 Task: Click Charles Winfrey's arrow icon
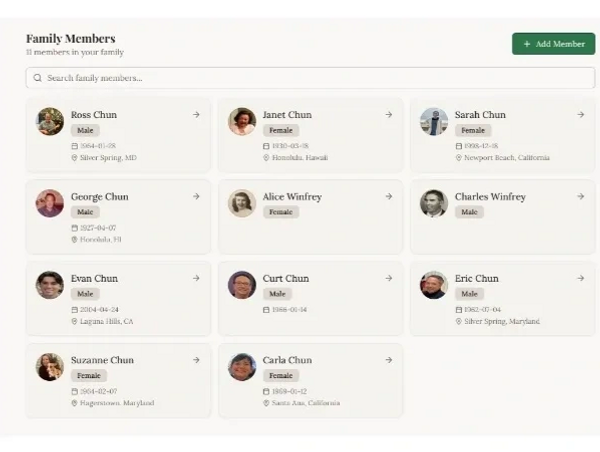[580, 197]
